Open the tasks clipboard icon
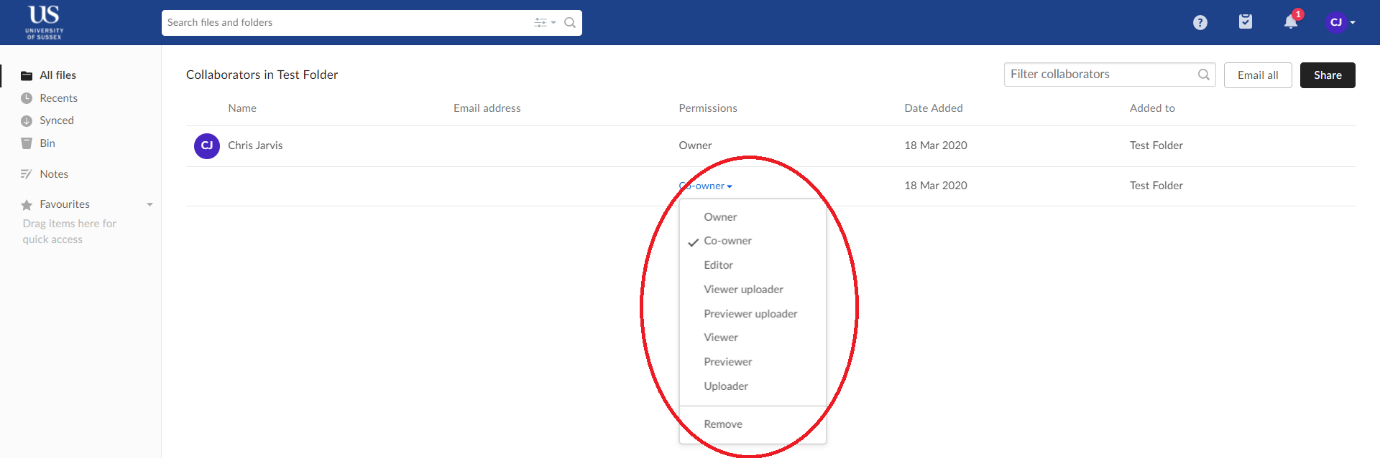 [x=1245, y=21]
